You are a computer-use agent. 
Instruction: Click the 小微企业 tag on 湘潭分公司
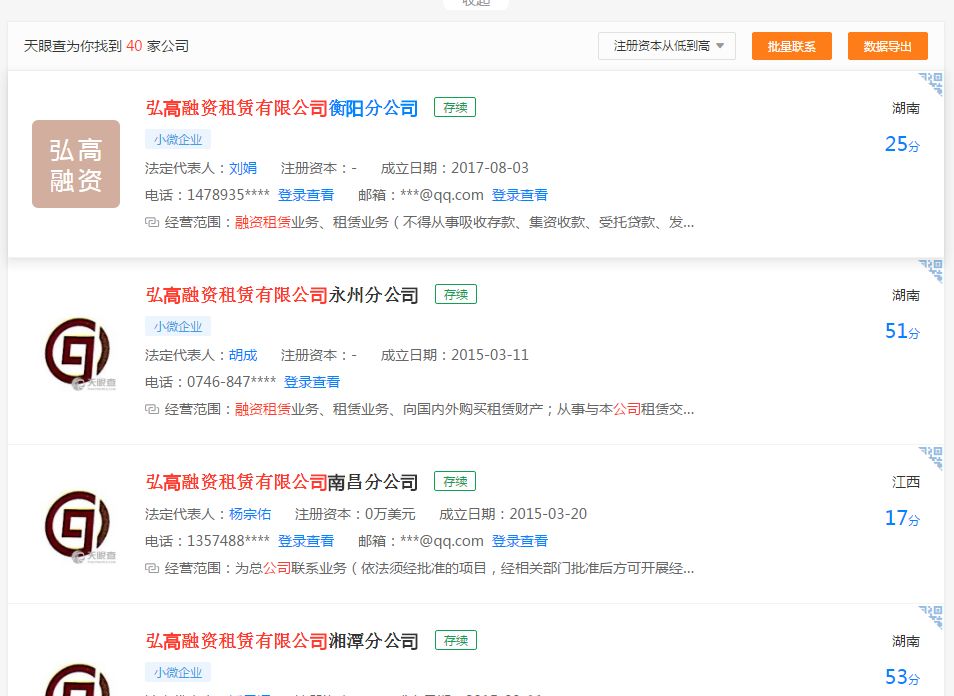(x=178, y=672)
